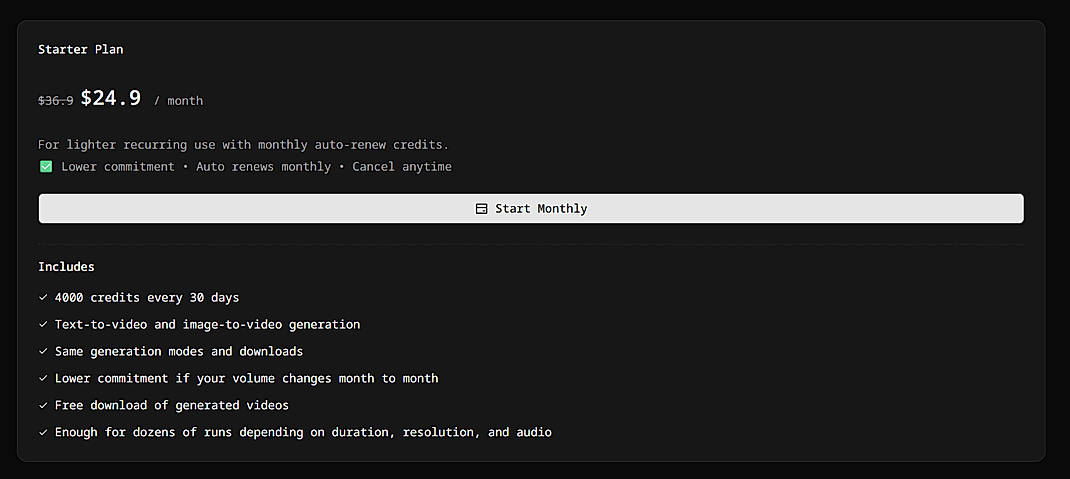Click the checkmark beside Same generation modes
Screen dimensions: 1070x479
click(43, 351)
